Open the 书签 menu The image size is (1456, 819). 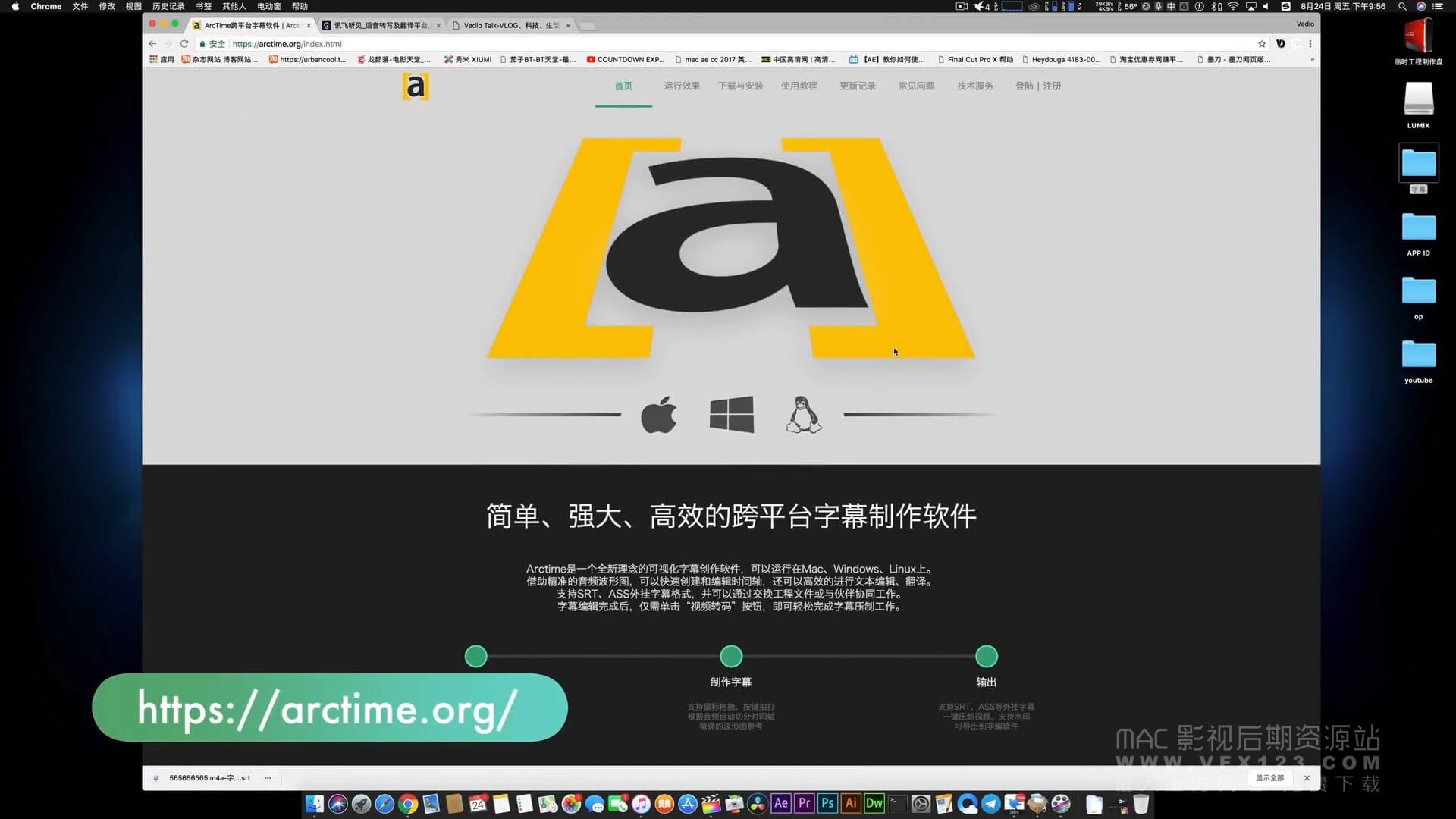click(x=204, y=6)
